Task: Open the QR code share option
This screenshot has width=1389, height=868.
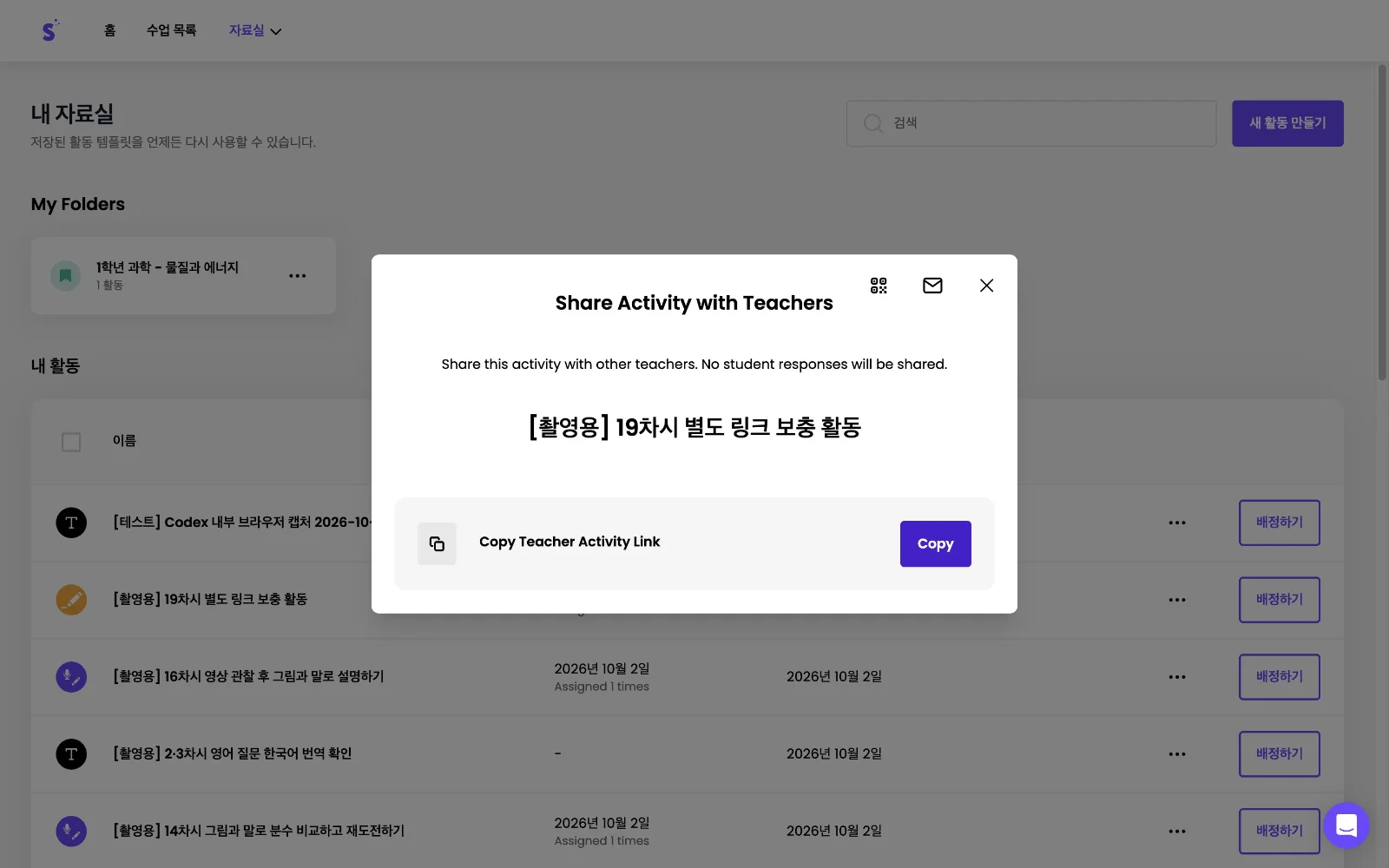Action: [879, 286]
